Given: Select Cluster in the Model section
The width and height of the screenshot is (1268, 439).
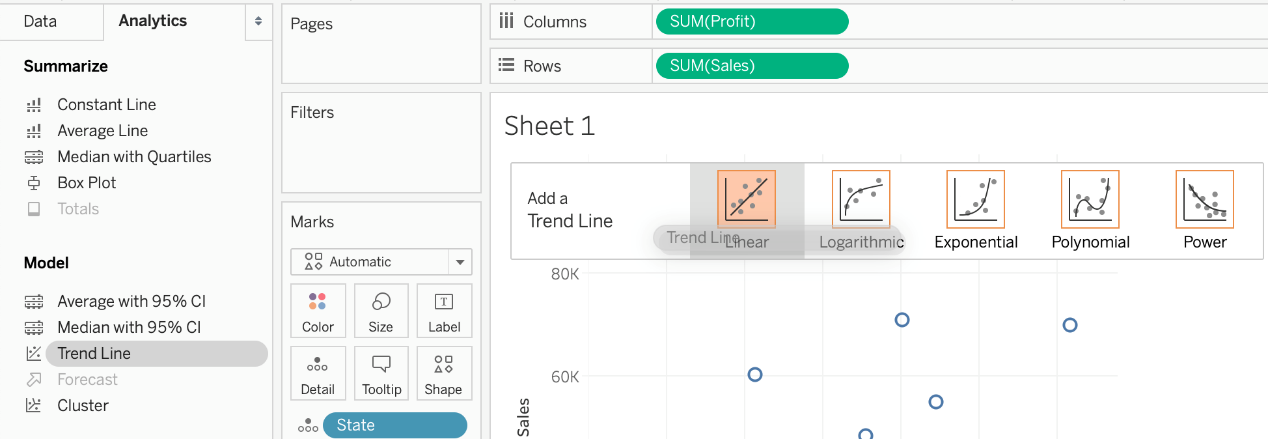Looking at the screenshot, I should click(x=83, y=405).
